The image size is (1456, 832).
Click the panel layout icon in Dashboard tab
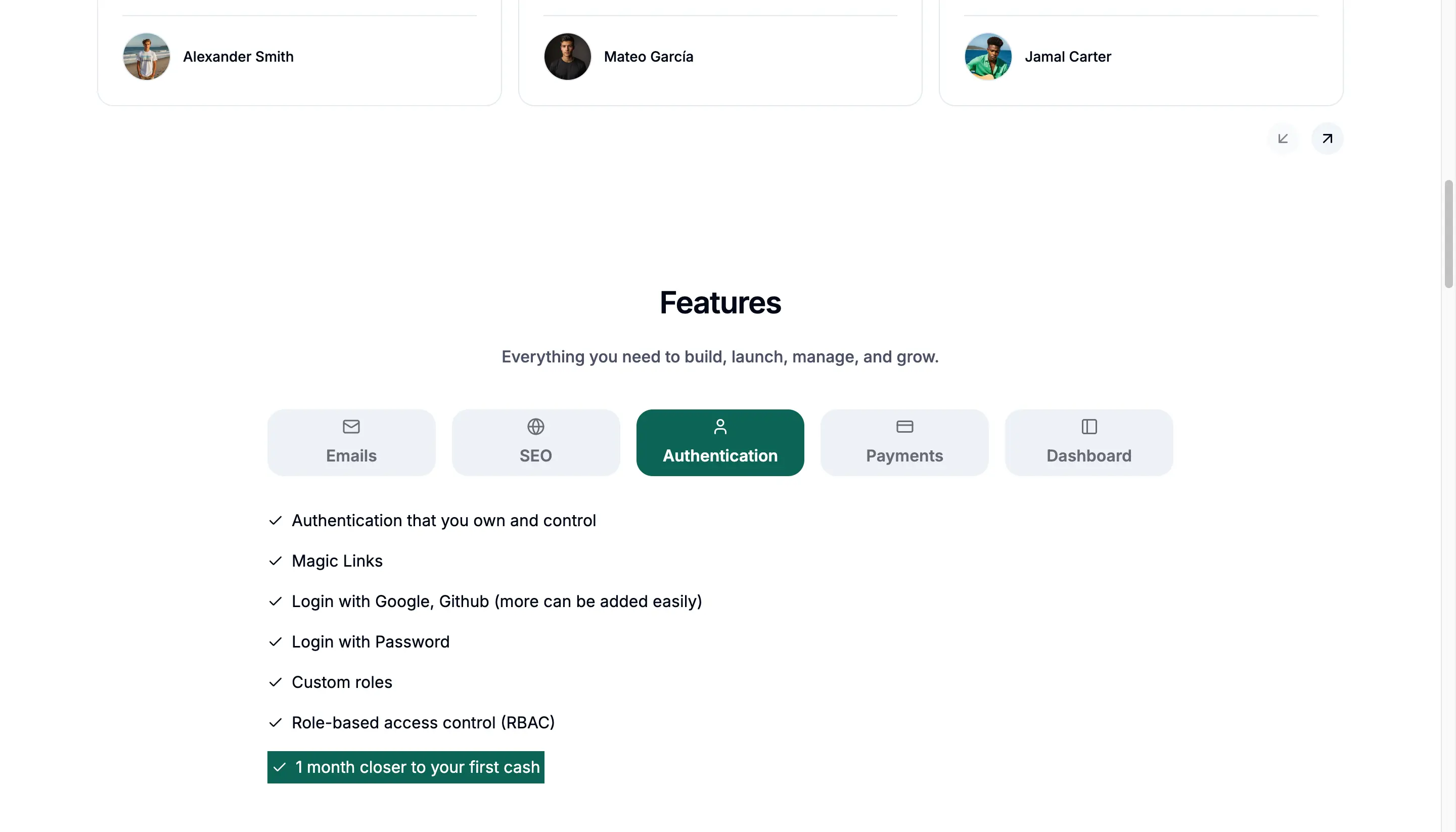(x=1089, y=426)
